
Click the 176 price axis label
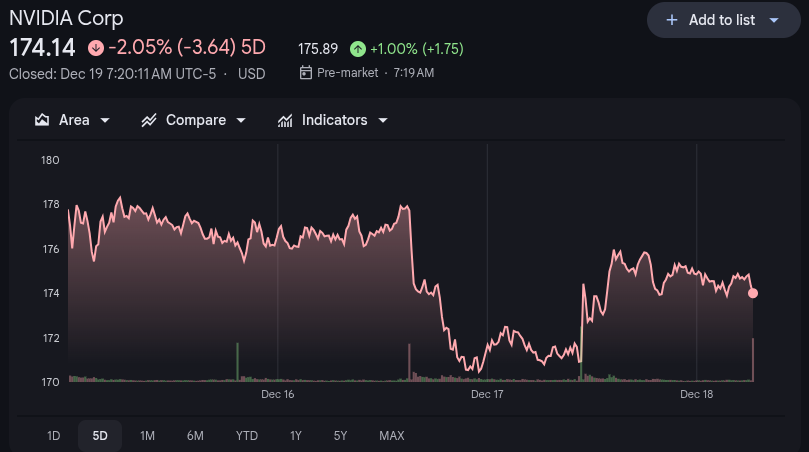coord(51,249)
